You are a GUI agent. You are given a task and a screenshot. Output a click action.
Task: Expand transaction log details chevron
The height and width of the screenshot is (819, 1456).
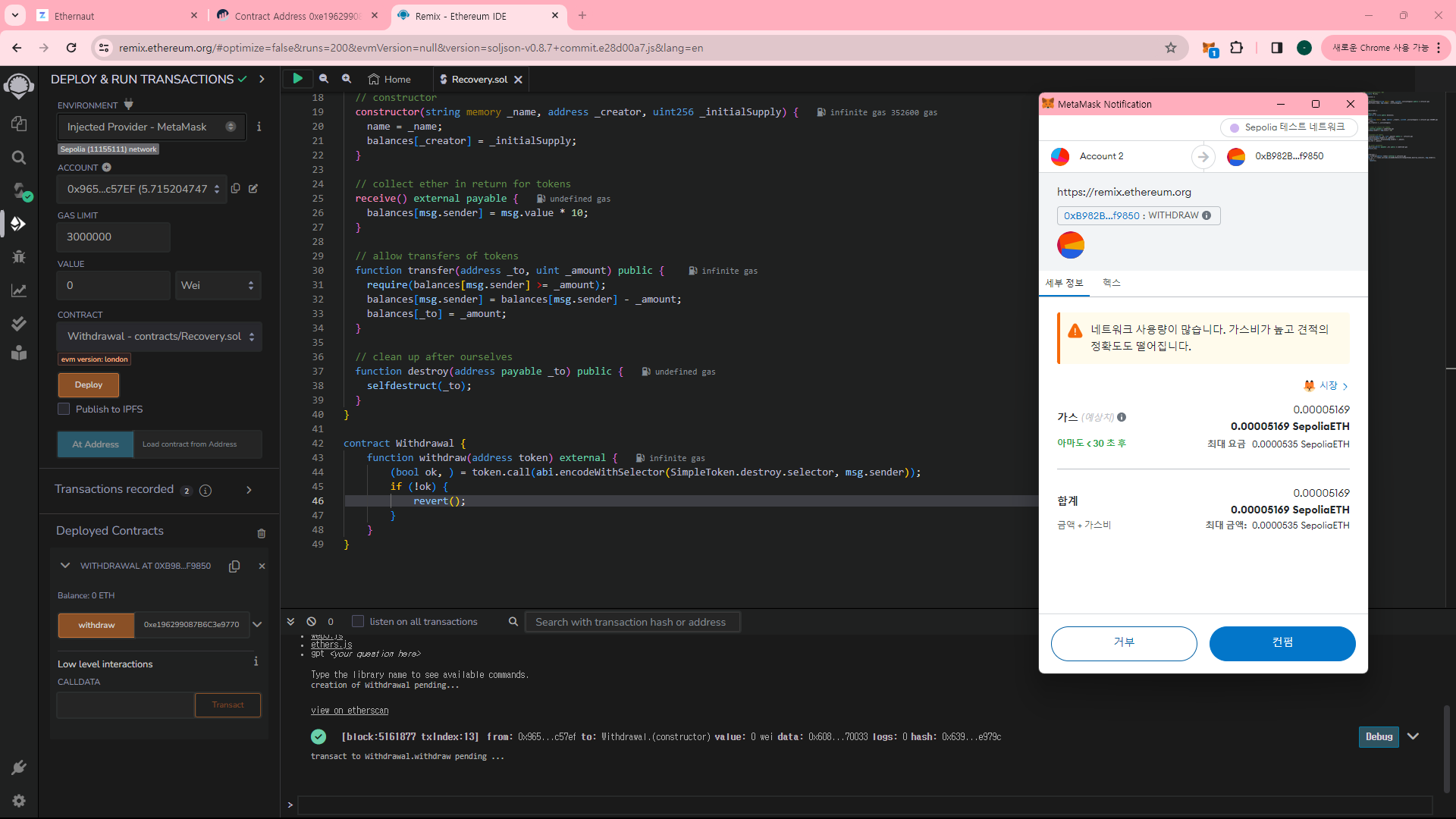point(1414,736)
